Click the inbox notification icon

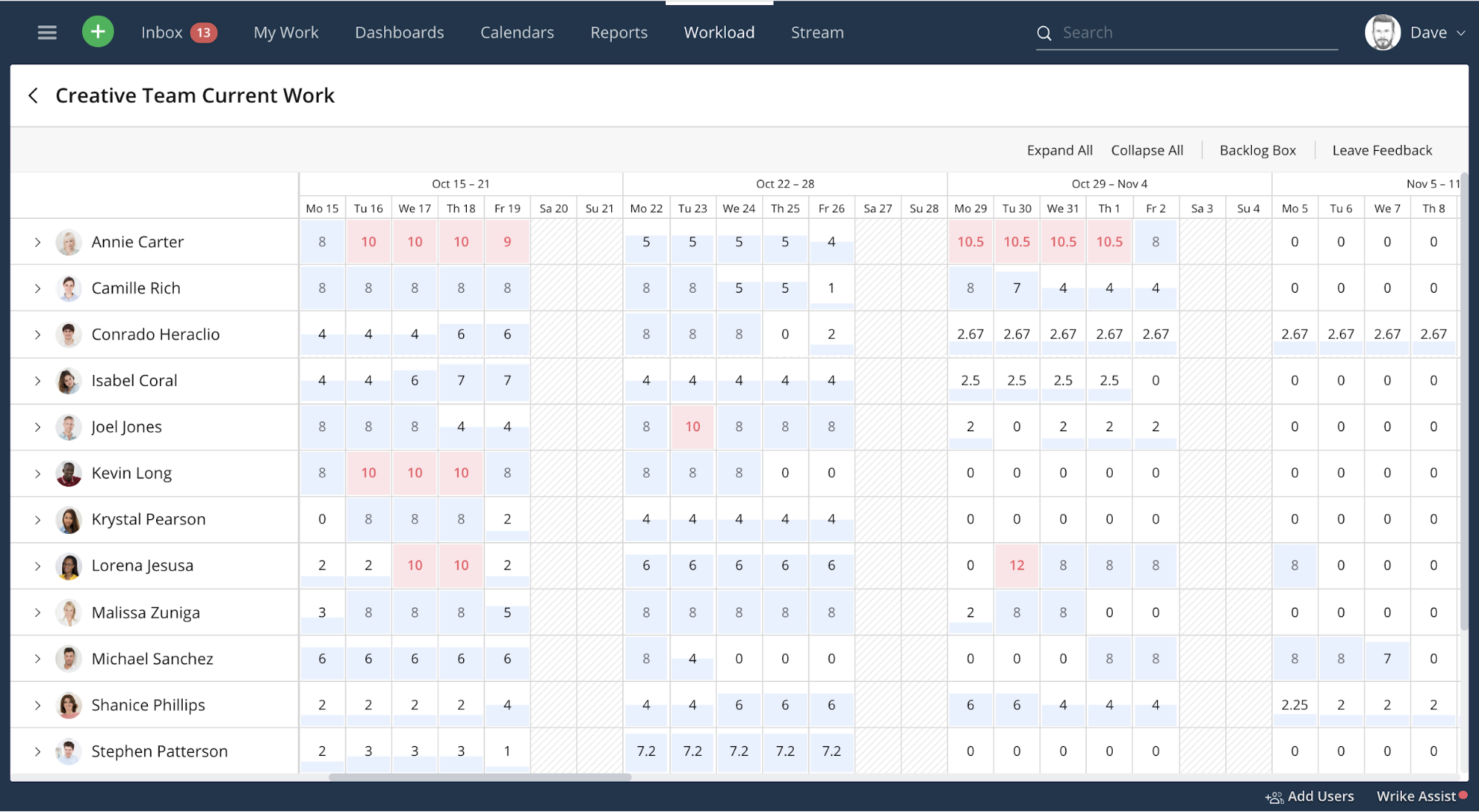[x=204, y=32]
